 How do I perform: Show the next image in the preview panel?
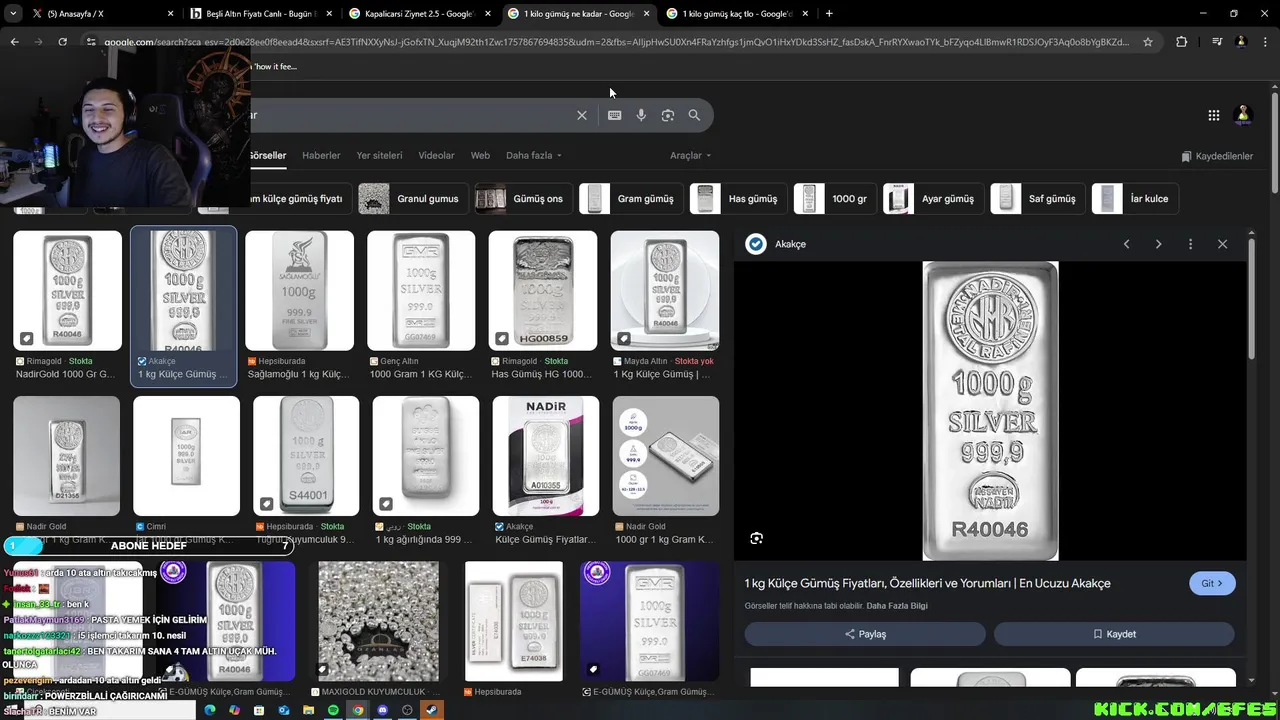[1159, 244]
